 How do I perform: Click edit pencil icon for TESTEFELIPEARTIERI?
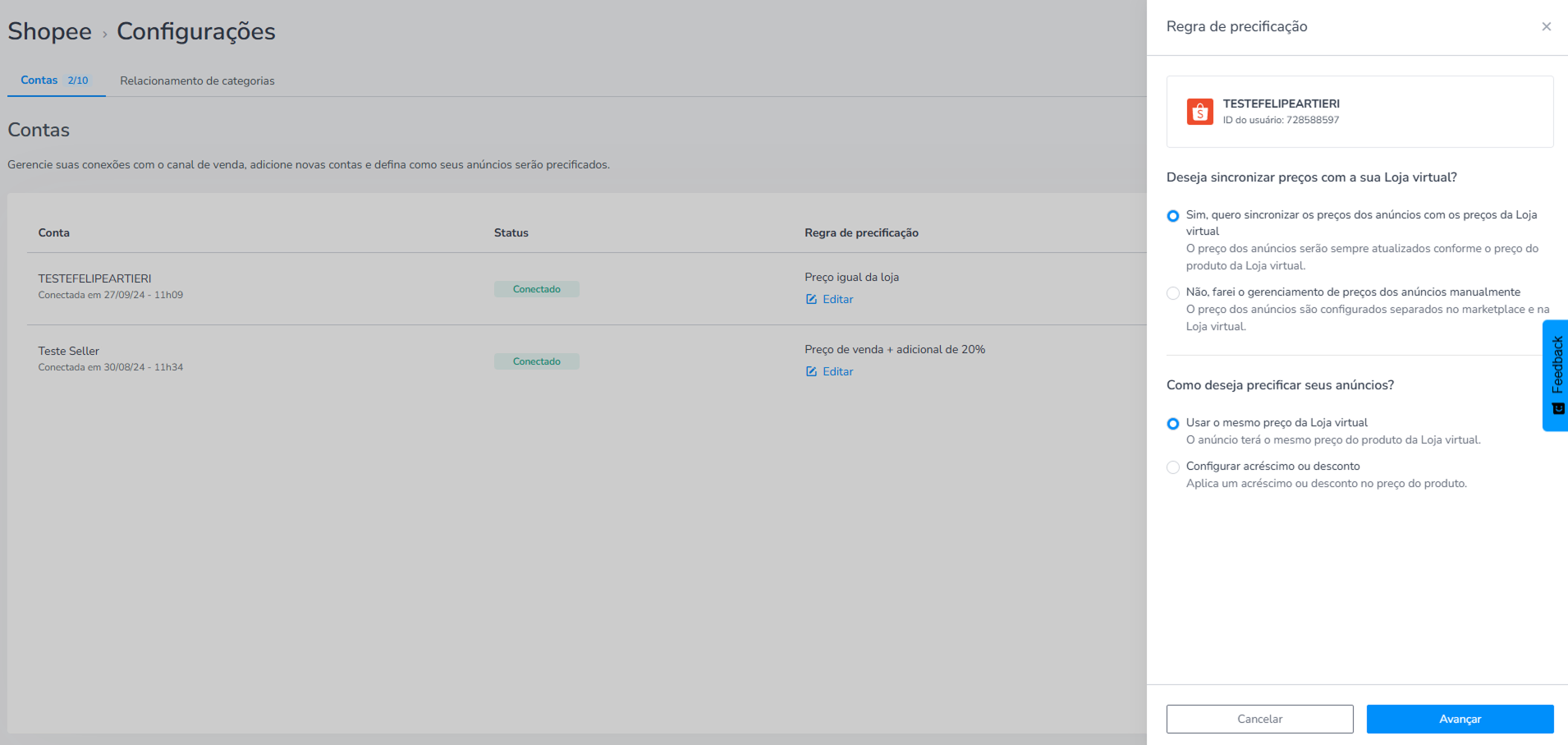click(x=811, y=299)
